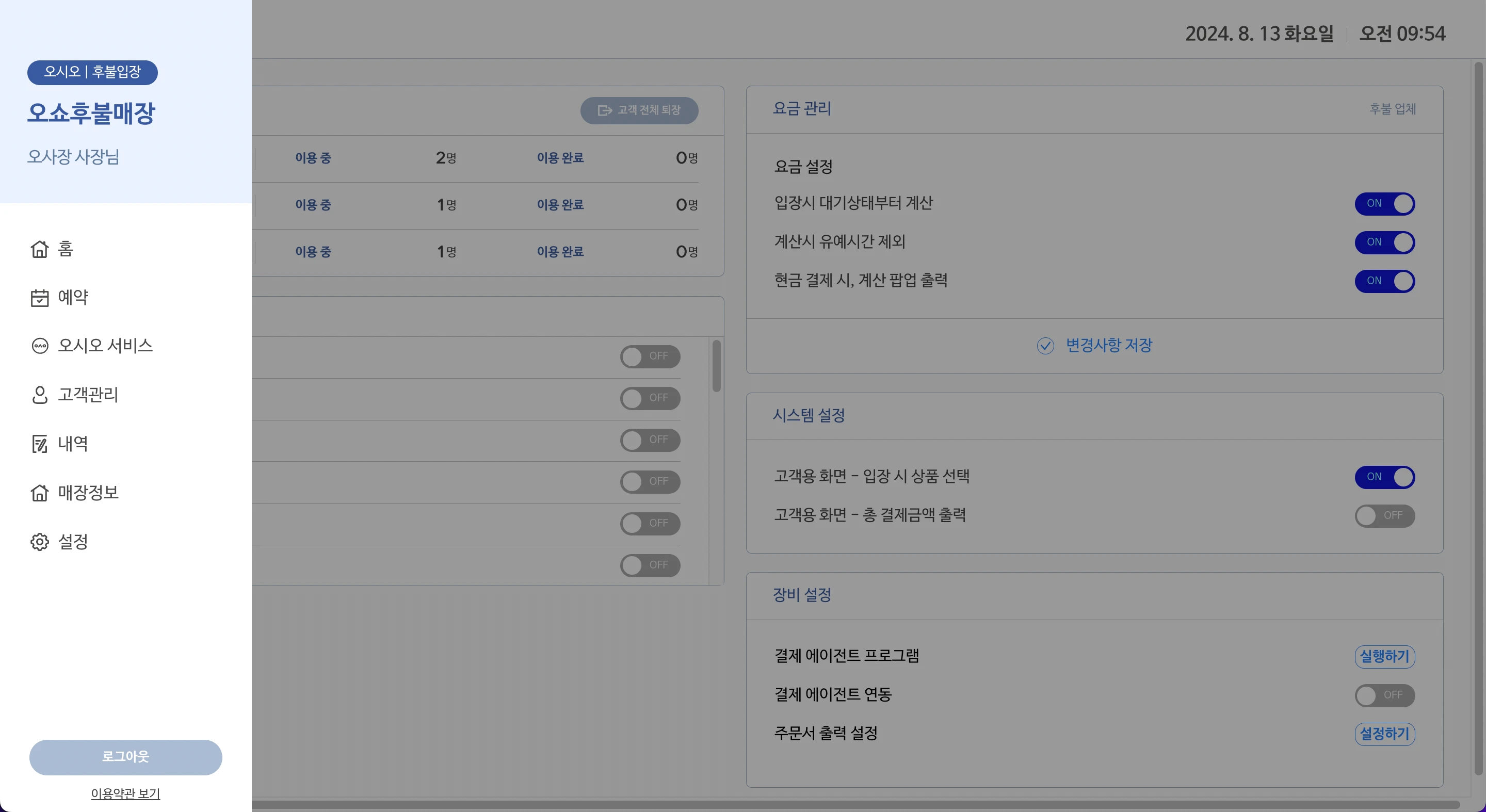Disable 현금 결제 시, 계산 팝업 출력
Screen dimensions: 1486x812
1384,281
